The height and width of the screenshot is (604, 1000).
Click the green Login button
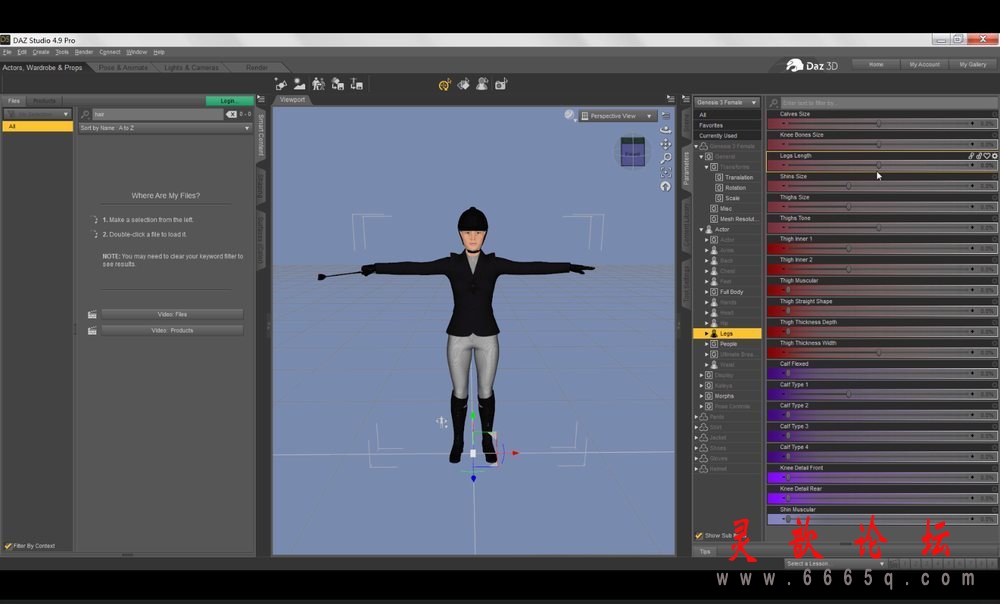(230, 101)
